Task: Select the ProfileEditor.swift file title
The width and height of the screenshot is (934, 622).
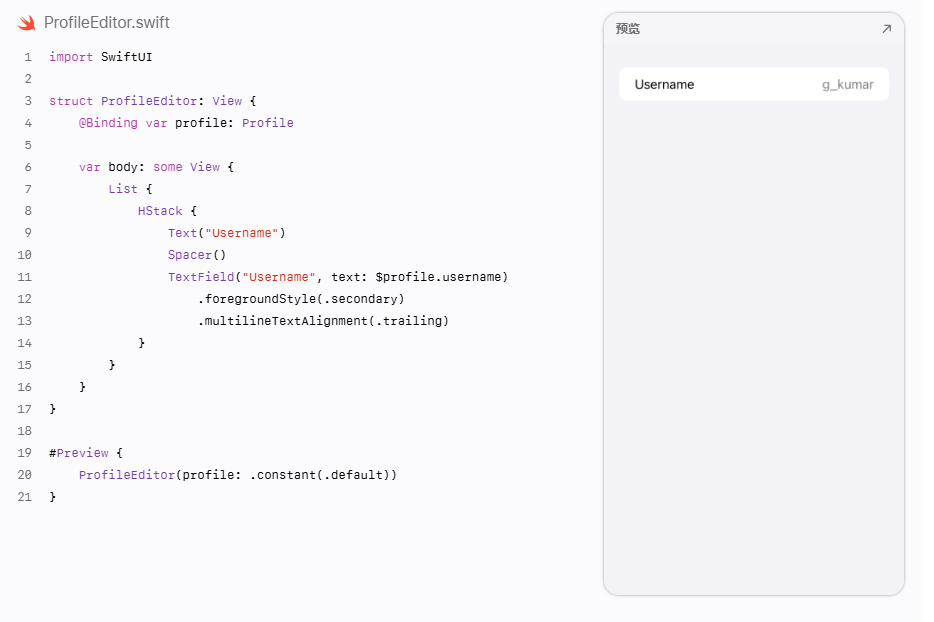Action: (x=107, y=23)
